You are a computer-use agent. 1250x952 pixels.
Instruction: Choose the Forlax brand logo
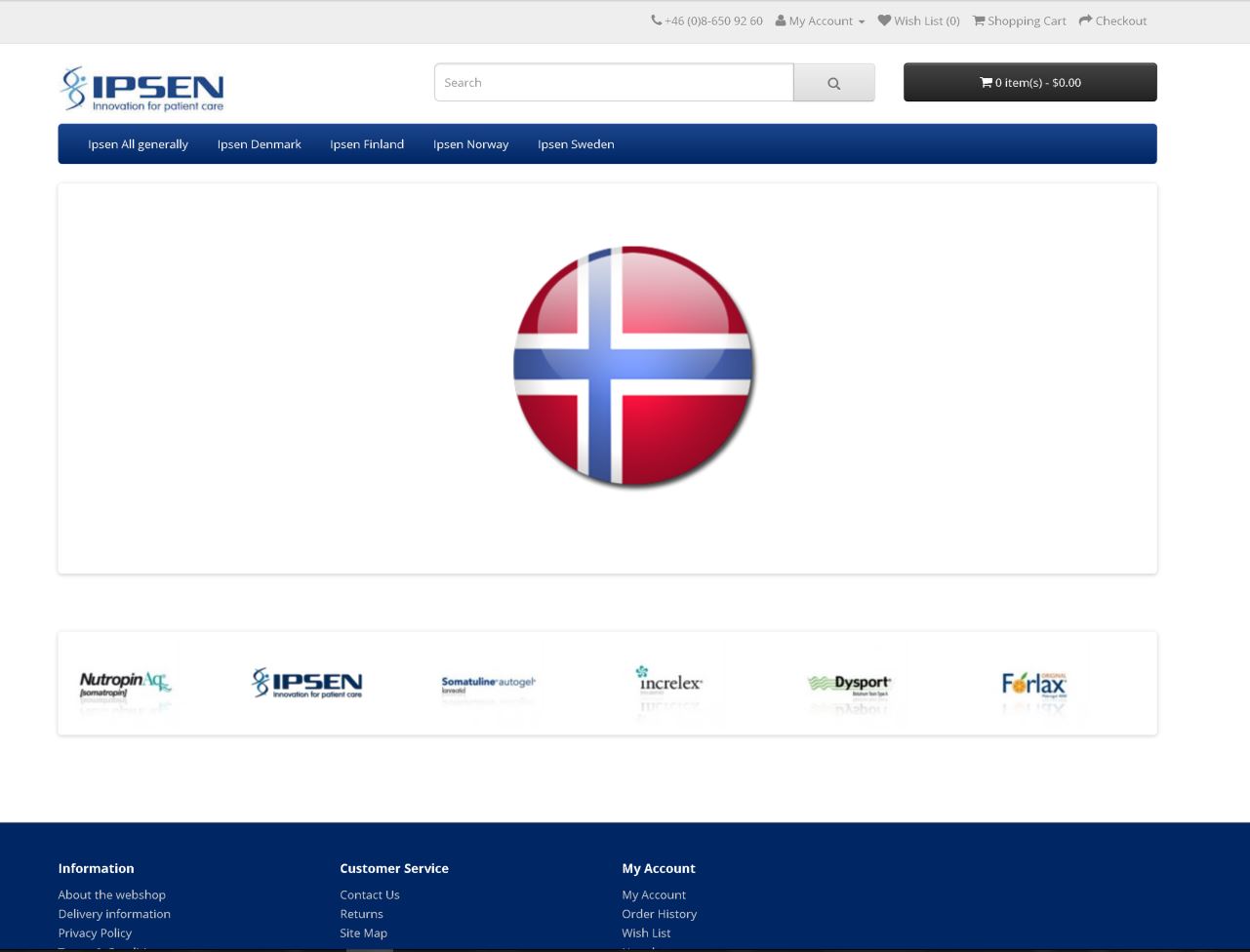(1033, 684)
